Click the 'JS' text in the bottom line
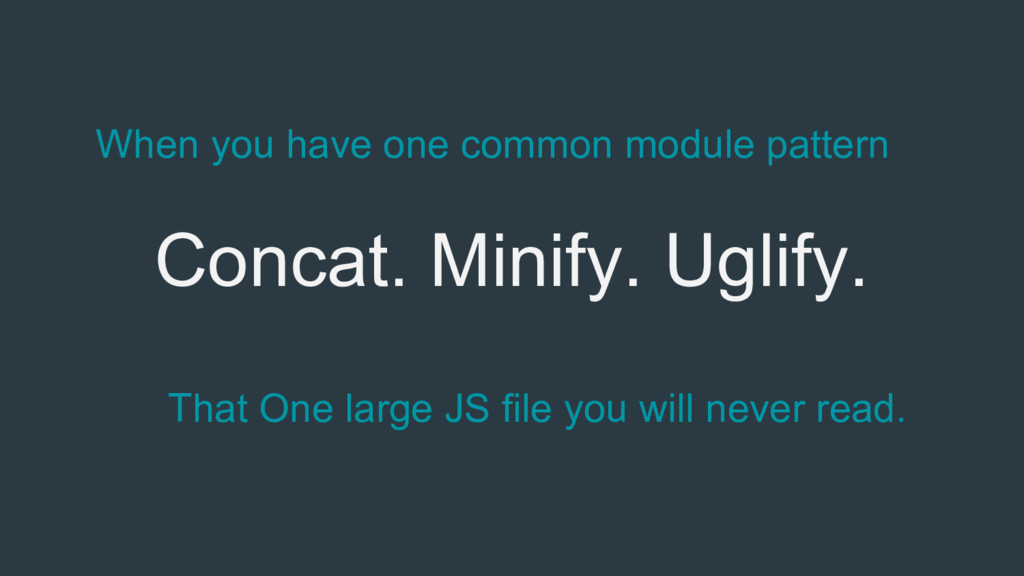The image size is (1024, 576). (x=459, y=409)
